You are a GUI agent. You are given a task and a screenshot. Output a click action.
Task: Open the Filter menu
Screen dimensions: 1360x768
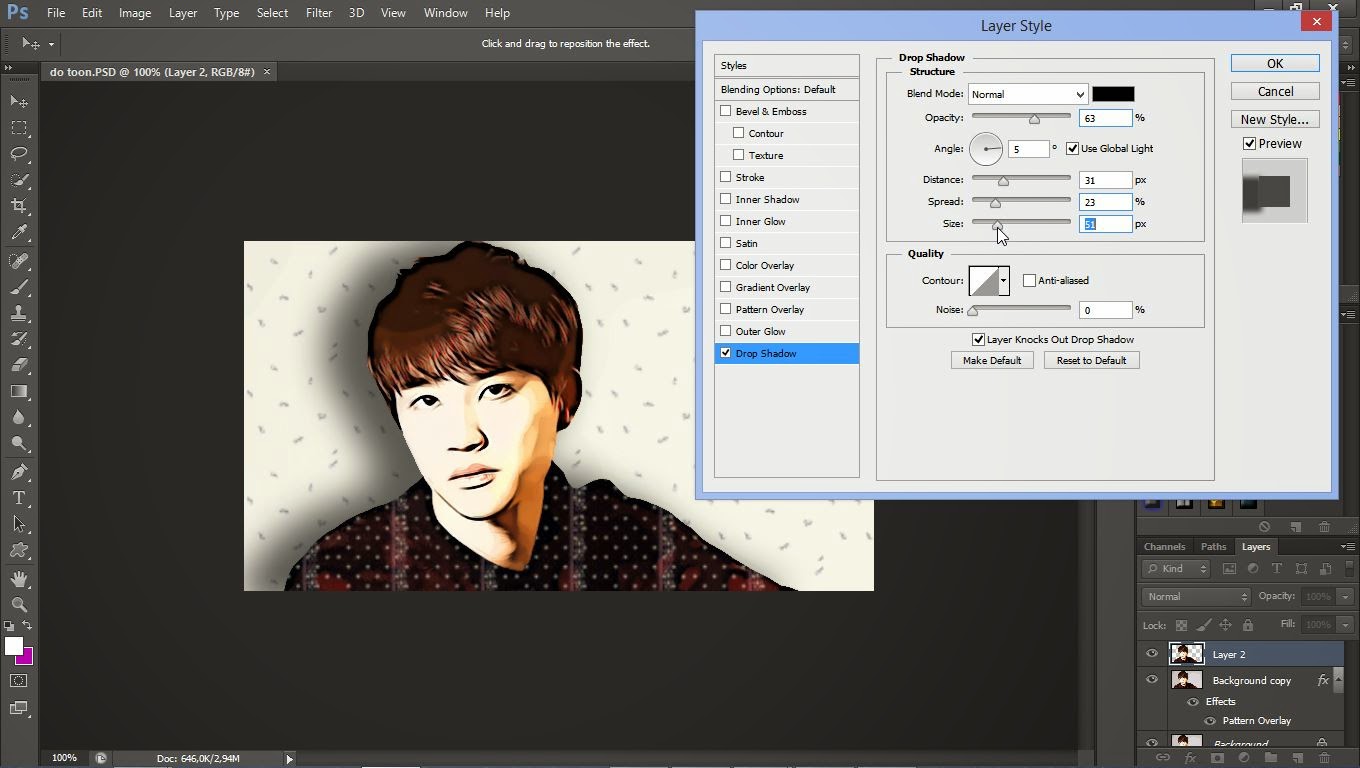click(x=319, y=13)
